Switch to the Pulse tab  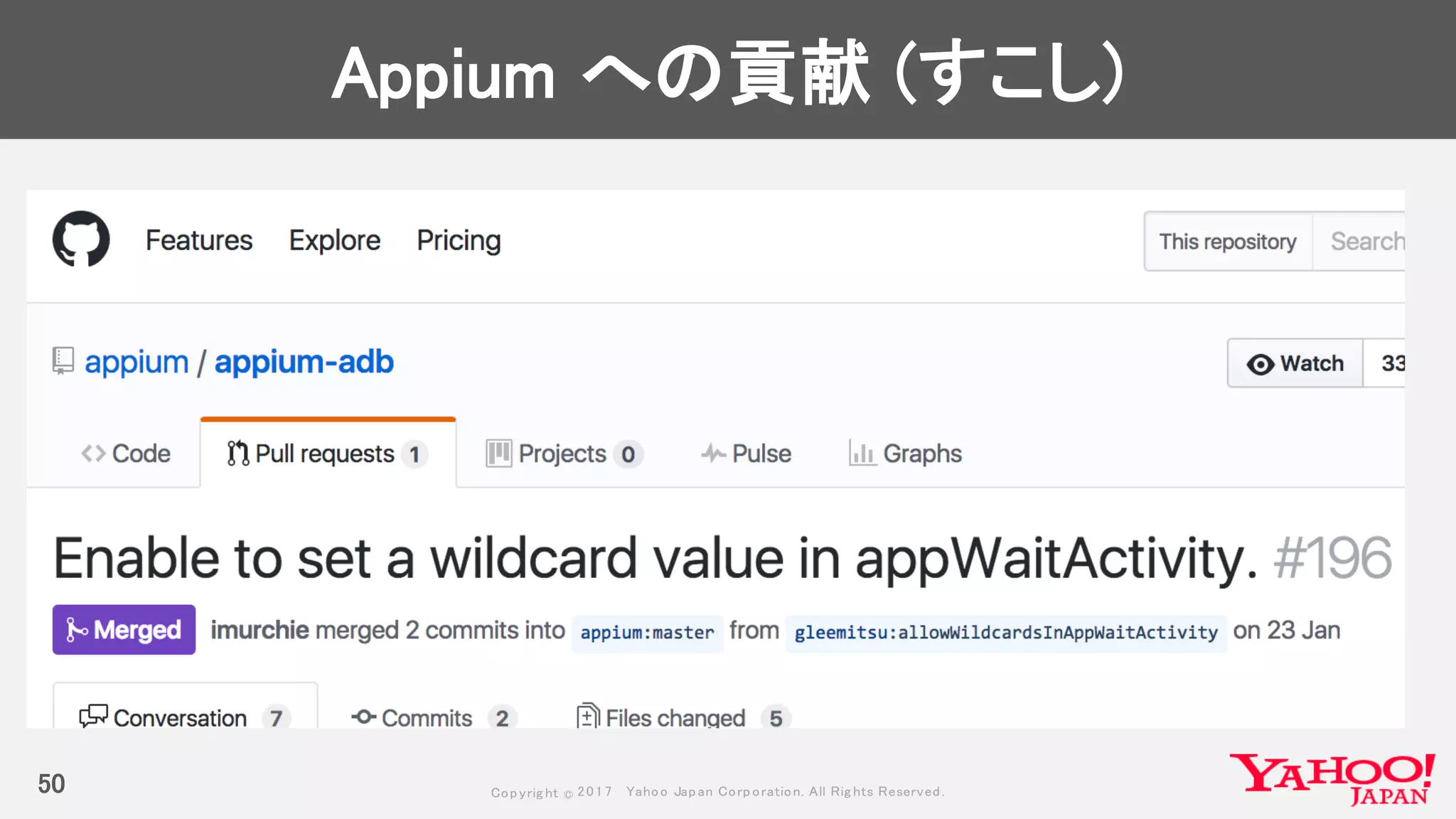click(x=746, y=454)
